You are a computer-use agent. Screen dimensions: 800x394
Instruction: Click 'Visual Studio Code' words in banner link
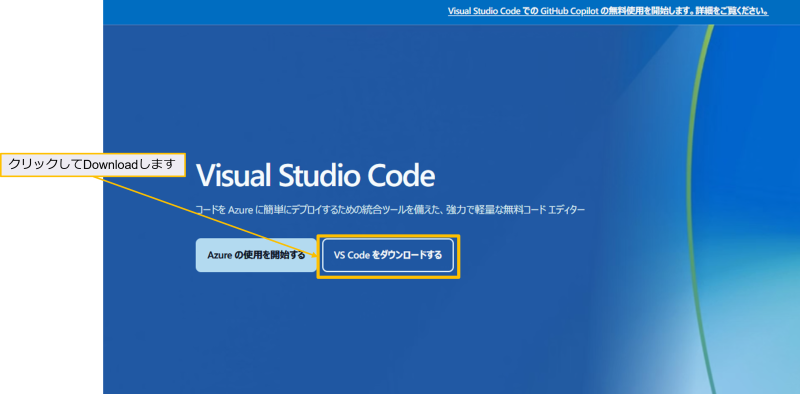pyautogui.click(x=484, y=11)
